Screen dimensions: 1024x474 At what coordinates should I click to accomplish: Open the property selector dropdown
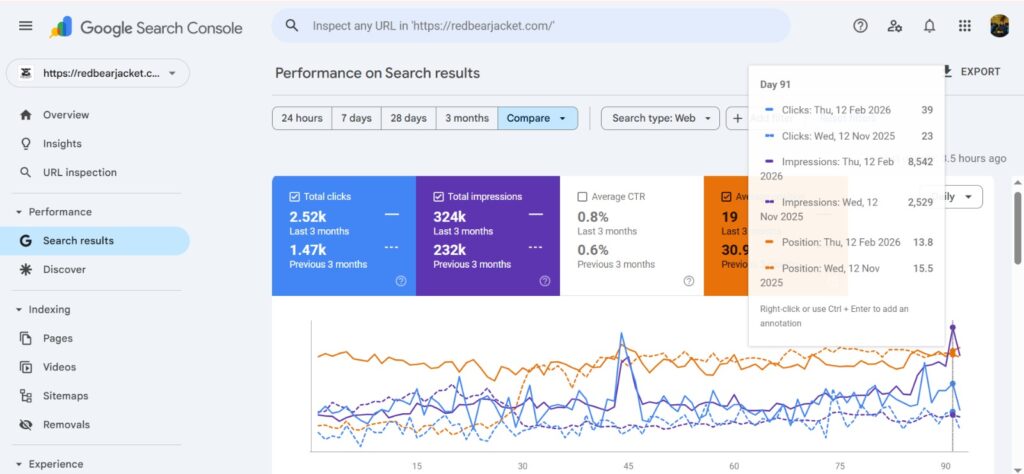pos(97,73)
